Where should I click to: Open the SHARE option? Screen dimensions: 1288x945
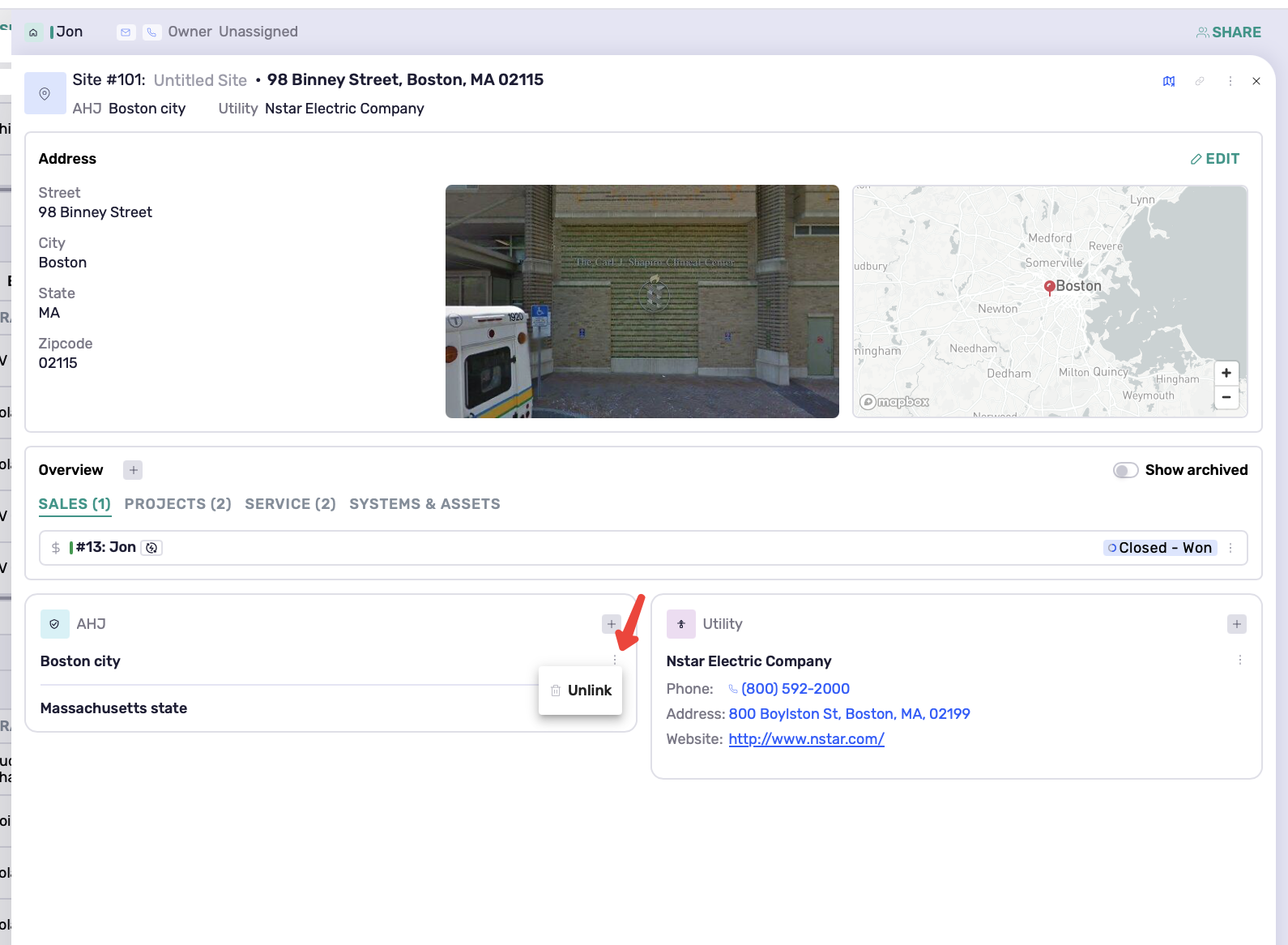click(1229, 32)
